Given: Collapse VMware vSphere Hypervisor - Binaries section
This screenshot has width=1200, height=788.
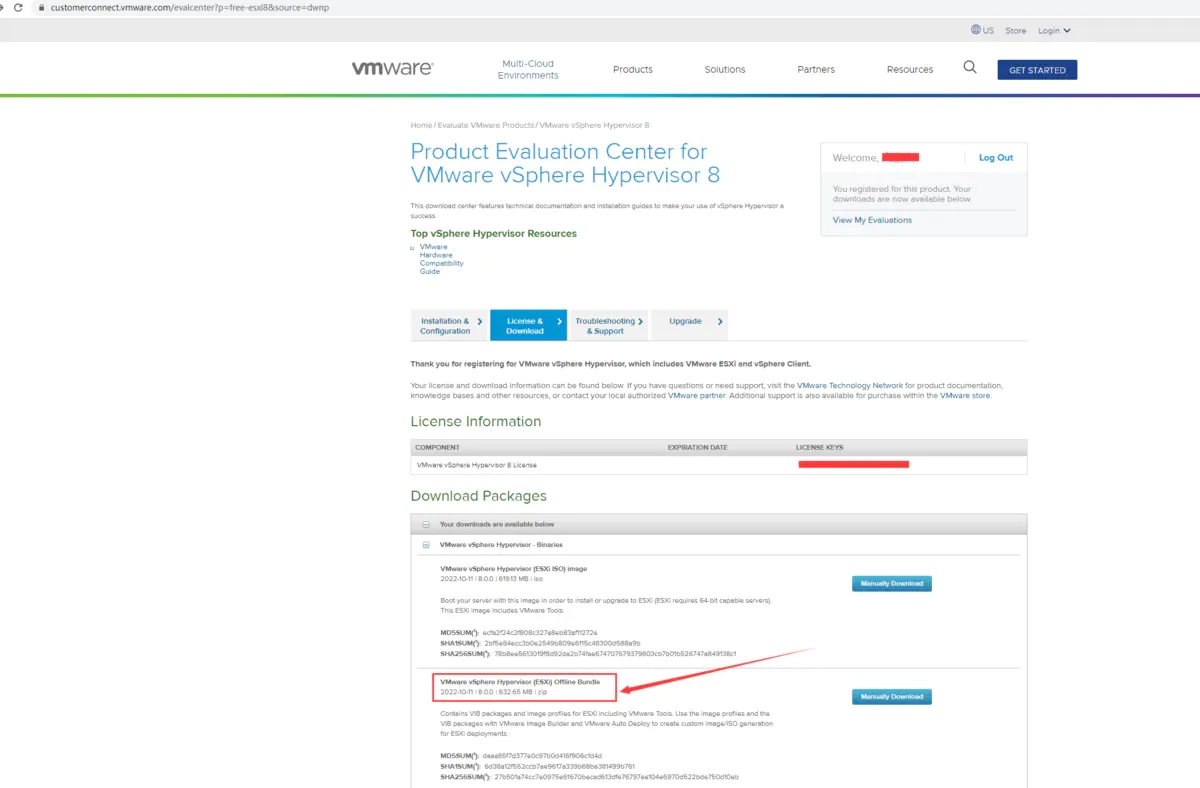Looking at the screenshot, I should pyautogui.click(x=425, y=545).
